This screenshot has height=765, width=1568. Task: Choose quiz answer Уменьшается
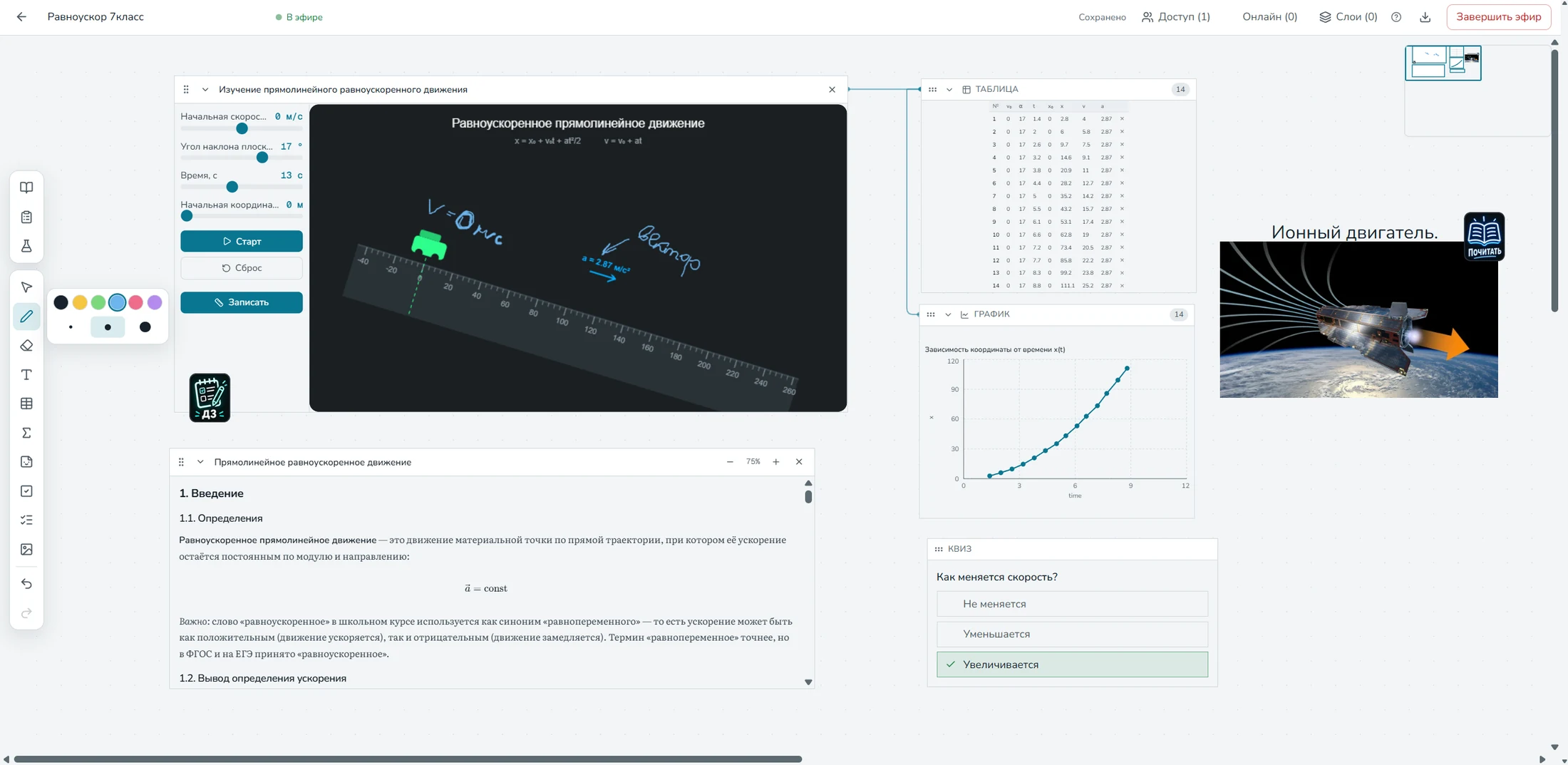point(1072,634)
